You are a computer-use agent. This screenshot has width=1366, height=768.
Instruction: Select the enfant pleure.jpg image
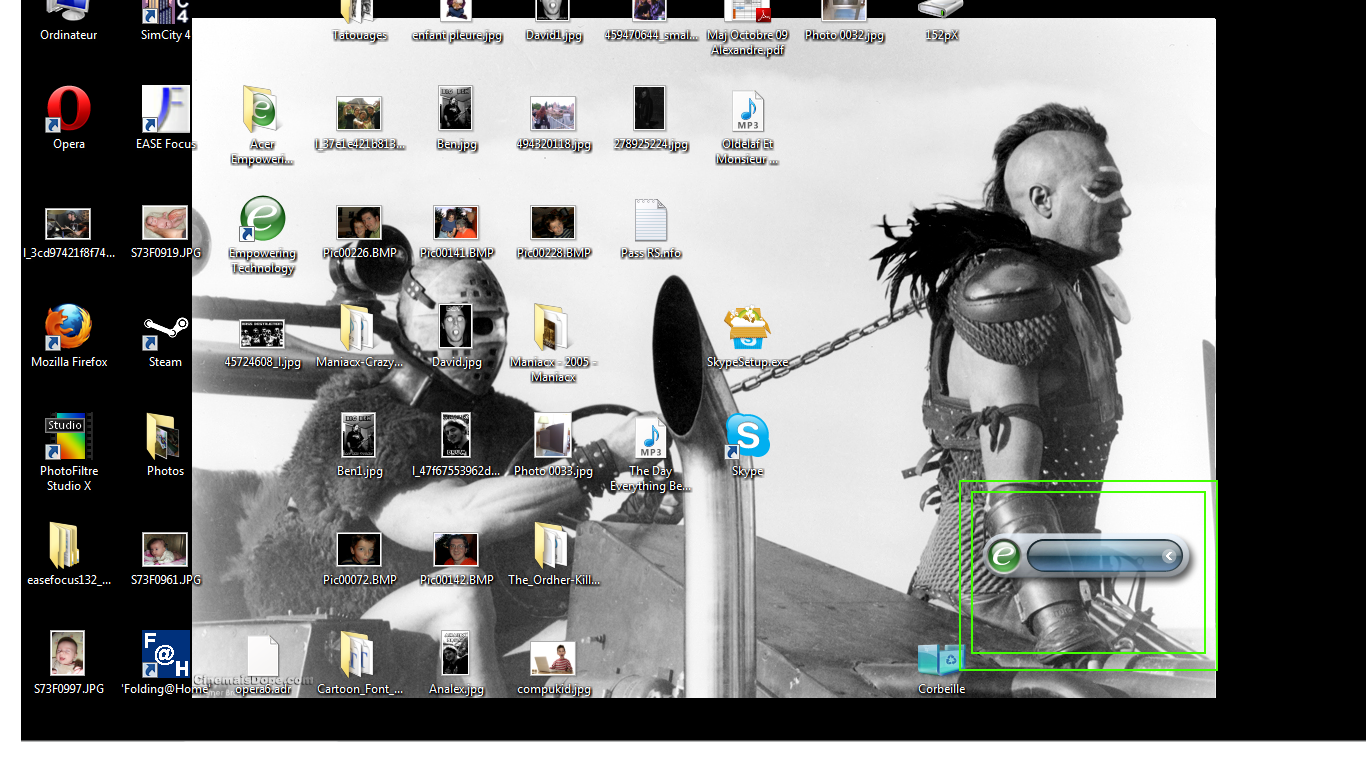[x=456, y=11]
